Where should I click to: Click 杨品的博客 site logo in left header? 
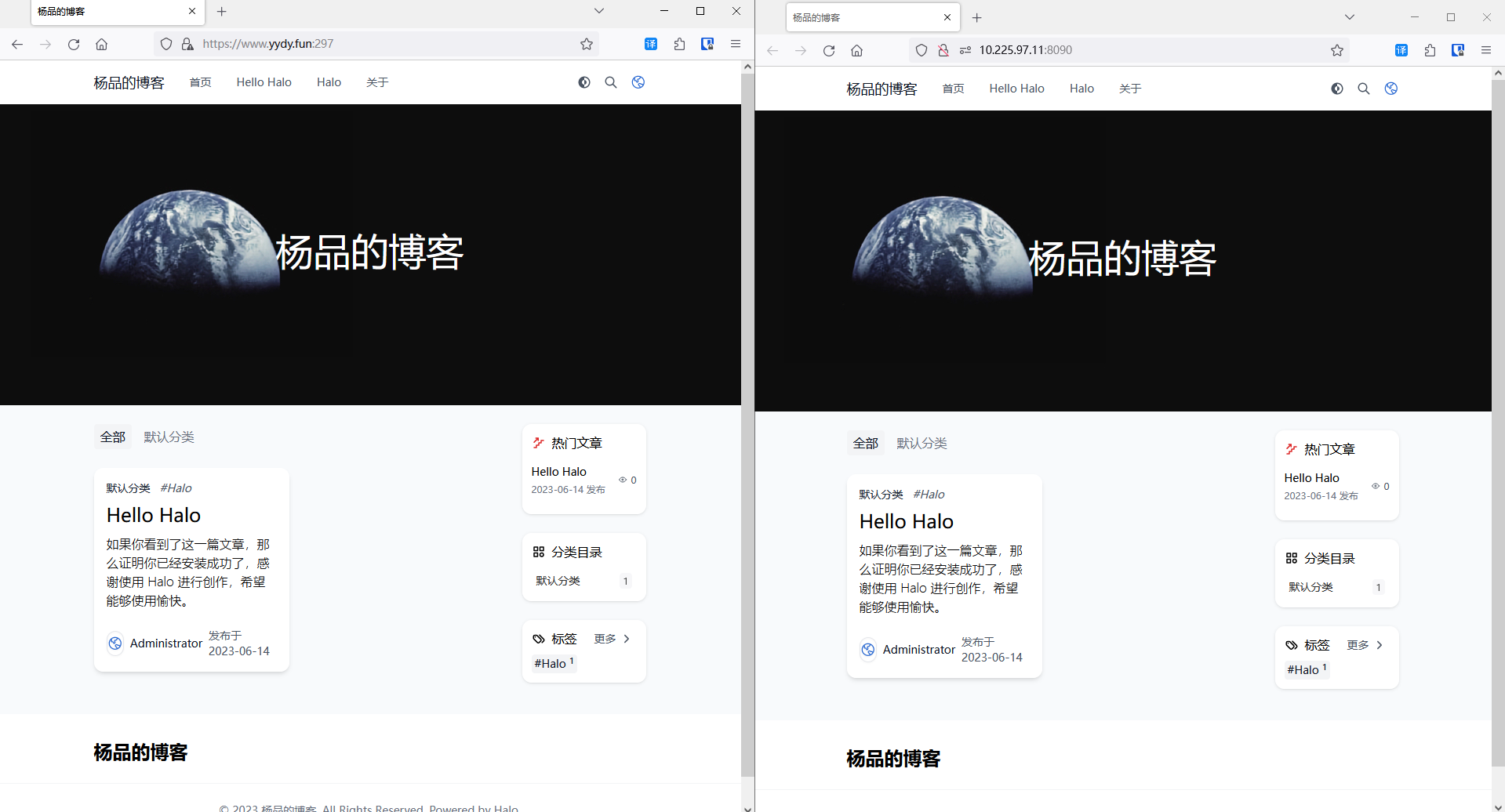129,82
